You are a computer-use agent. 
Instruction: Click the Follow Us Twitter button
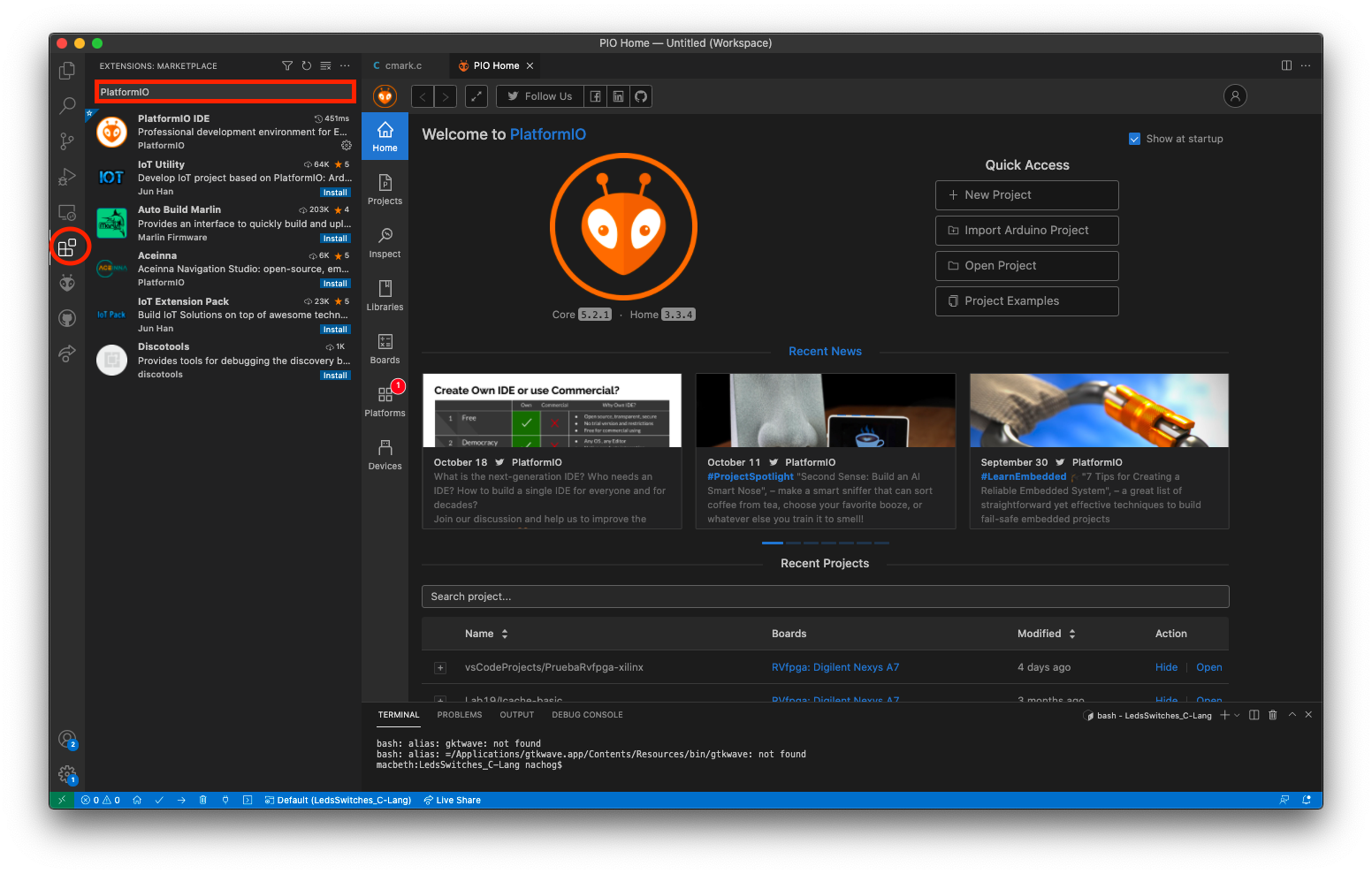point(540,96)
